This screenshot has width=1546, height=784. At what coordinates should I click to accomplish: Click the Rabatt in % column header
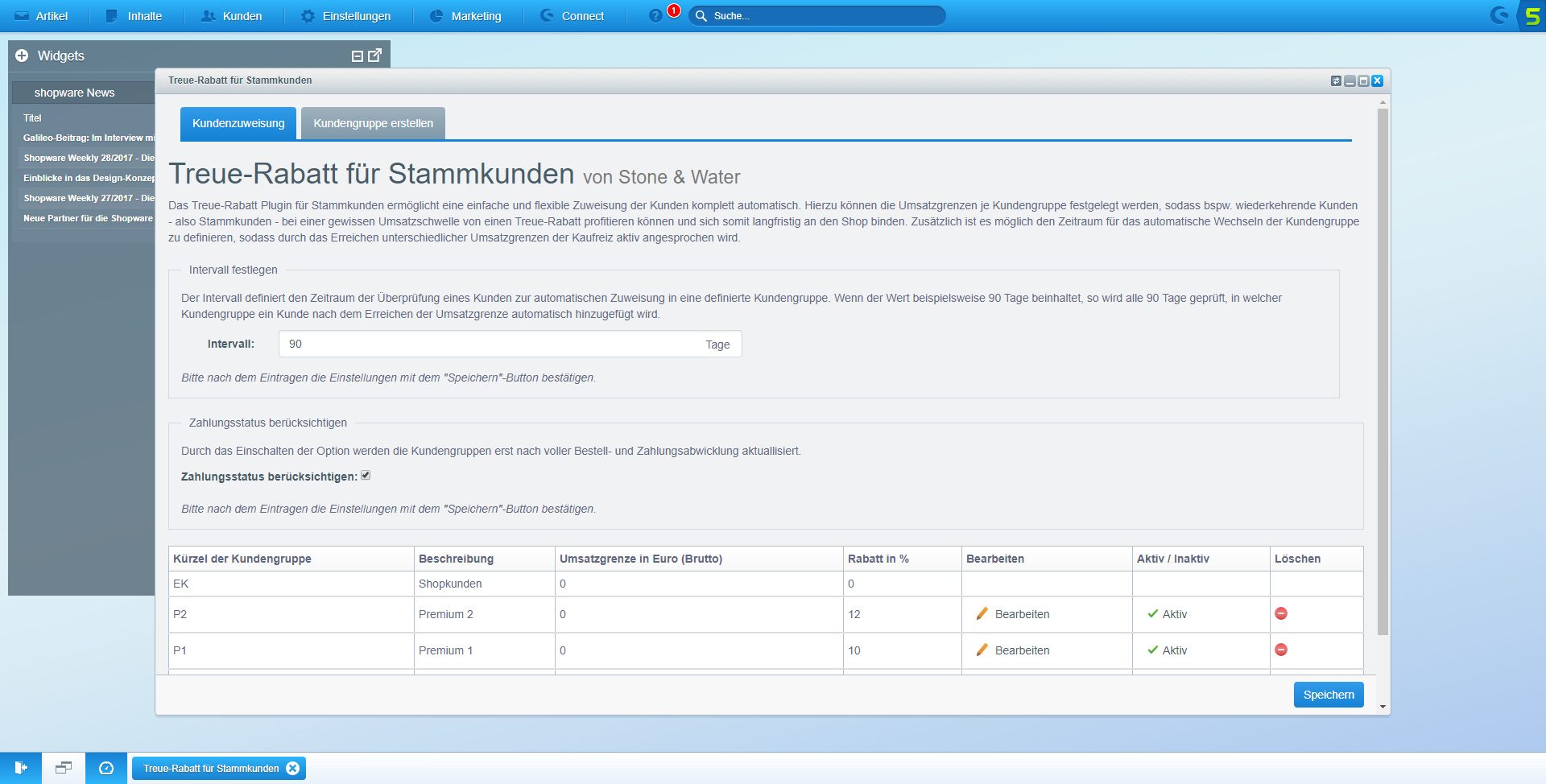click(x=903, y=559)
